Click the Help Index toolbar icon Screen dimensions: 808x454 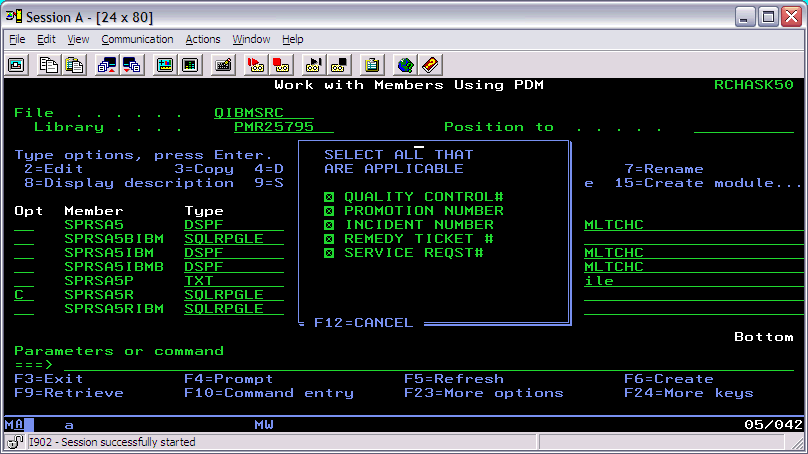click(430, 65)
